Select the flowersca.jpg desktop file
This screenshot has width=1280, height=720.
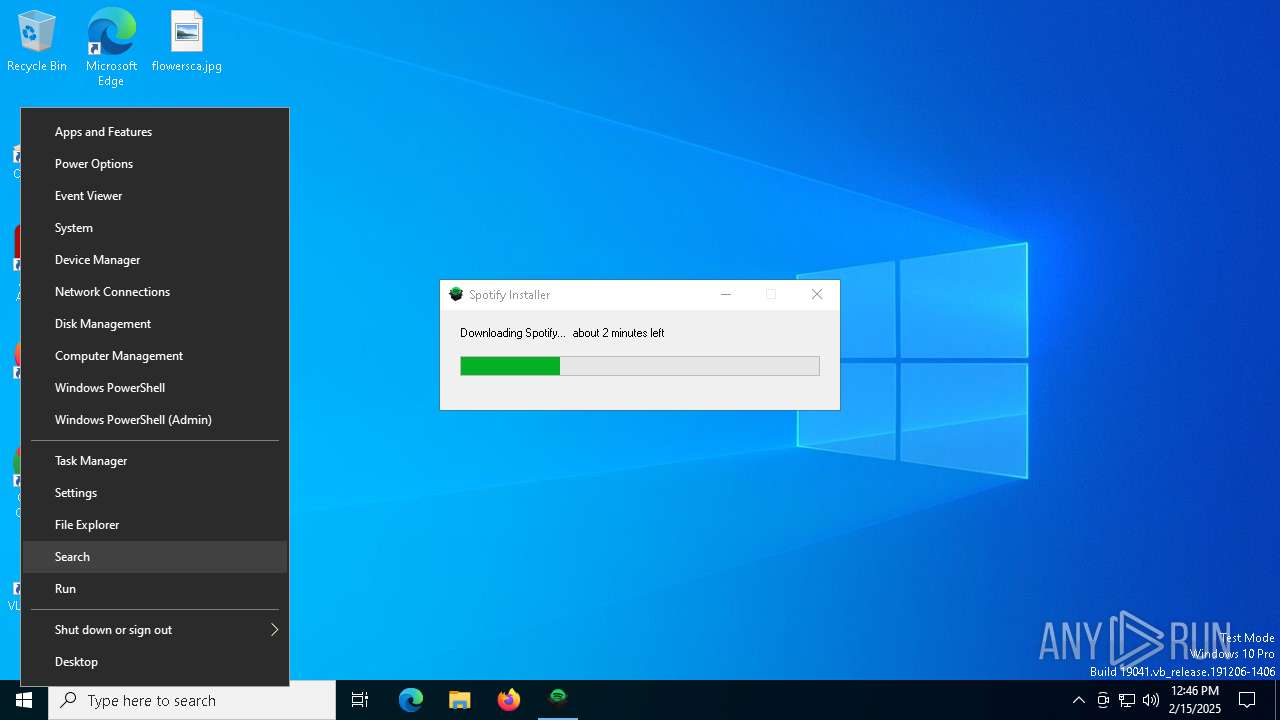tap(187, 41)
